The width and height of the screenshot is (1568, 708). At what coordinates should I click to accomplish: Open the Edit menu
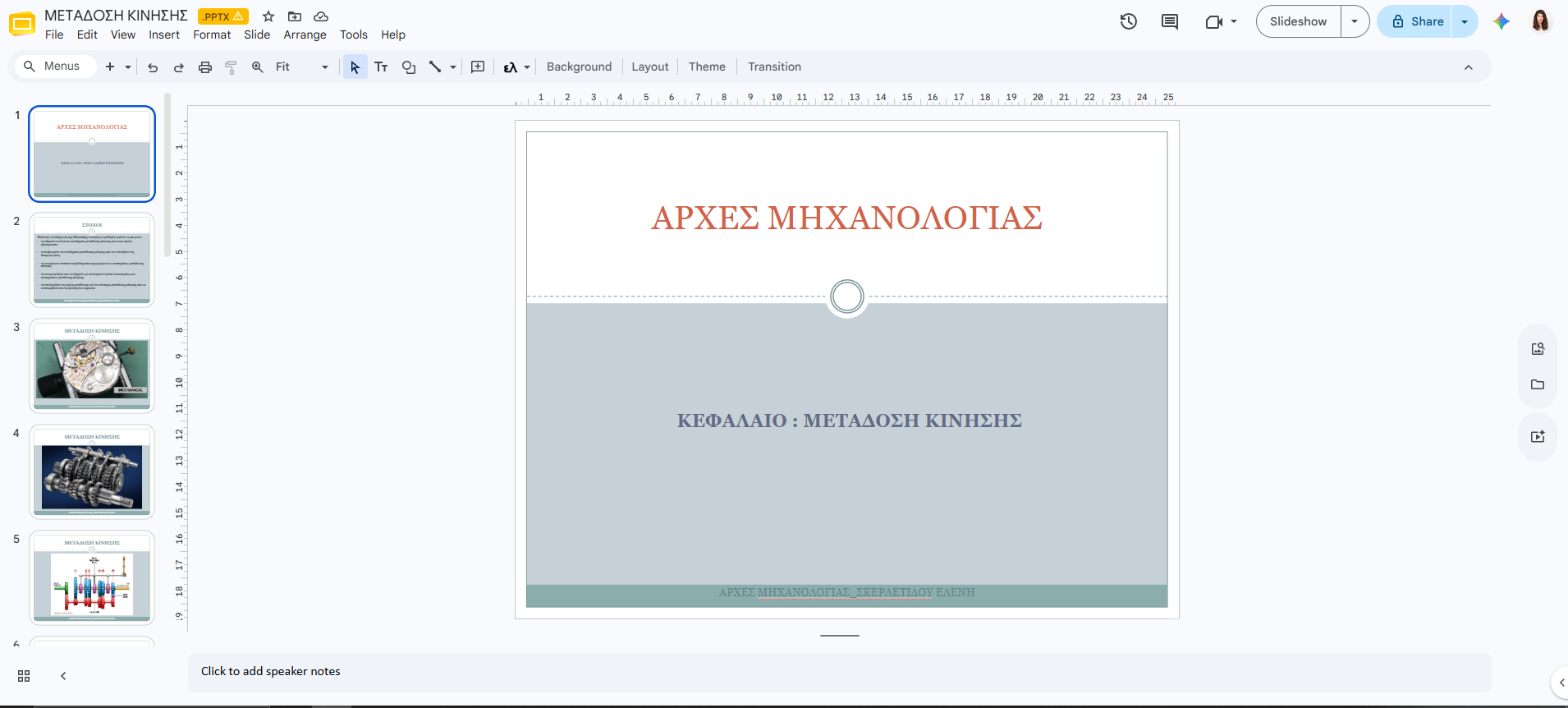pos(87,34)
